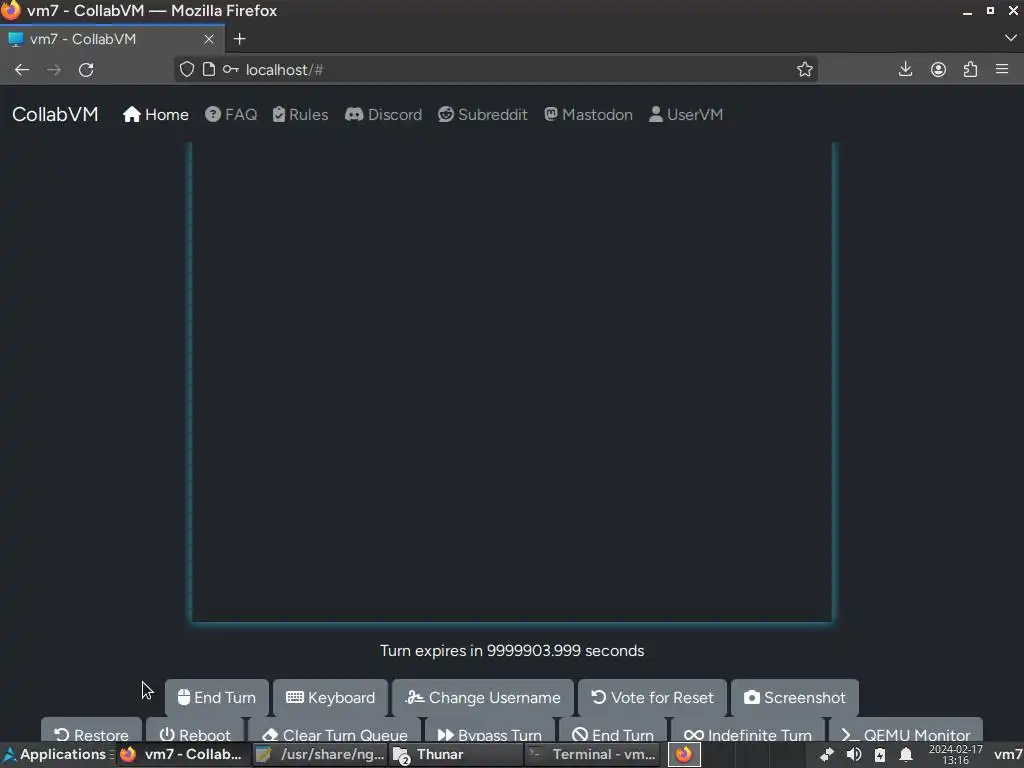Open the vm7 user menu in panel
Screen dimensions: 1024x768
(1008, 755)
